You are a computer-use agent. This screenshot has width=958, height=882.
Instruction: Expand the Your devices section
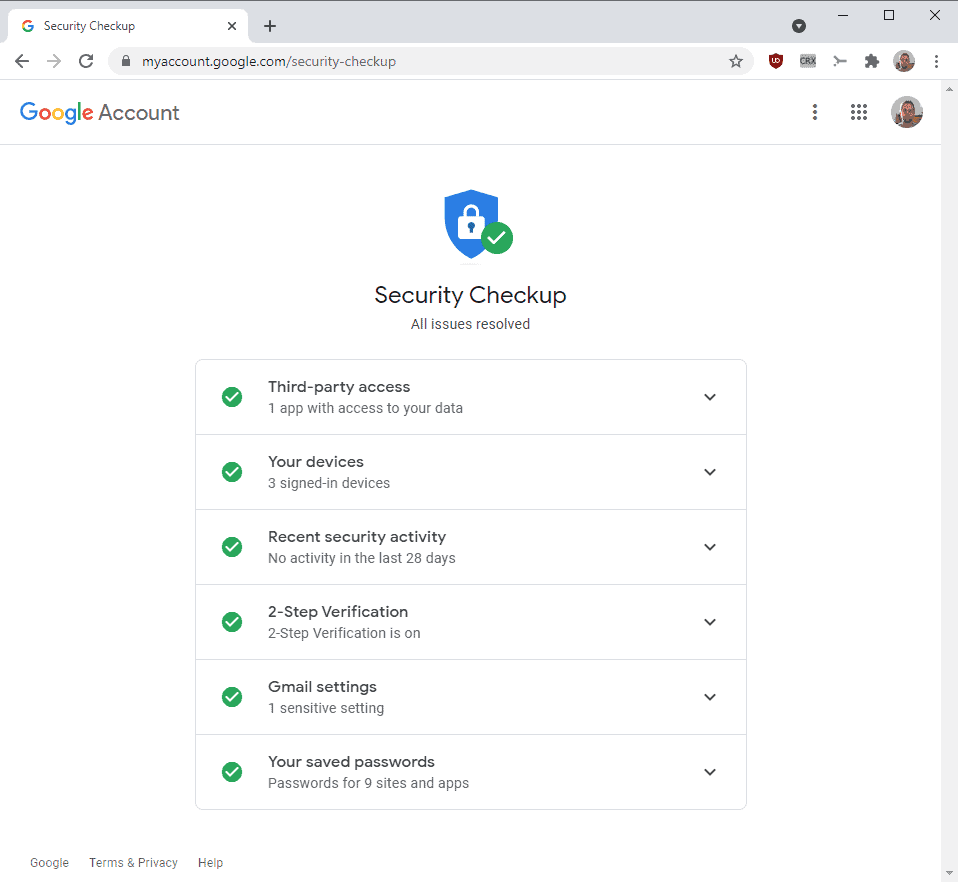(710, 471)
